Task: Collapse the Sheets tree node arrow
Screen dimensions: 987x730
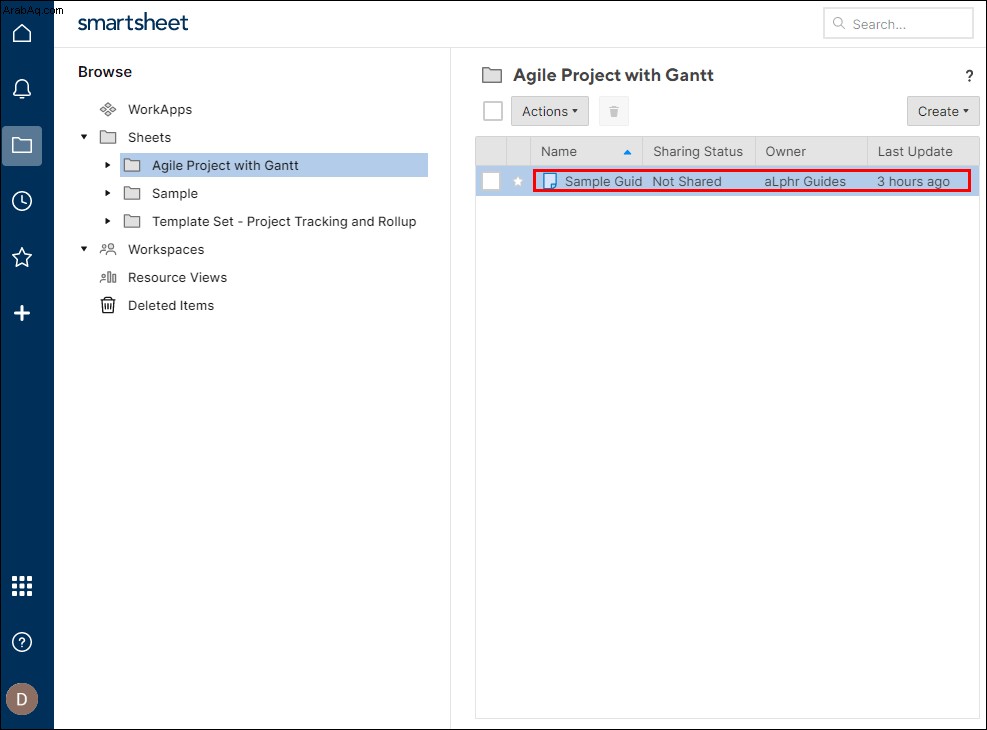Action: click(x=84, y=137)
